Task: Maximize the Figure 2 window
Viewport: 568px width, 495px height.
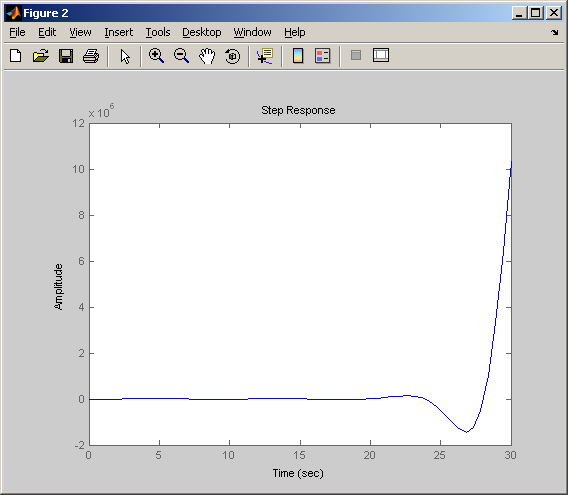Action: (536, 13)
